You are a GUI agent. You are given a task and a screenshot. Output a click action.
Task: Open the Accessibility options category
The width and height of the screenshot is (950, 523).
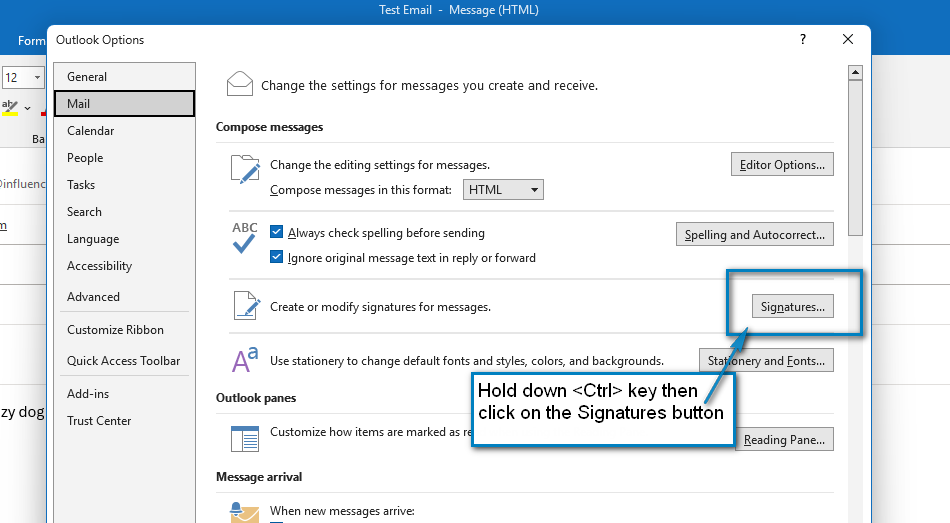click(x=124, y=265)
